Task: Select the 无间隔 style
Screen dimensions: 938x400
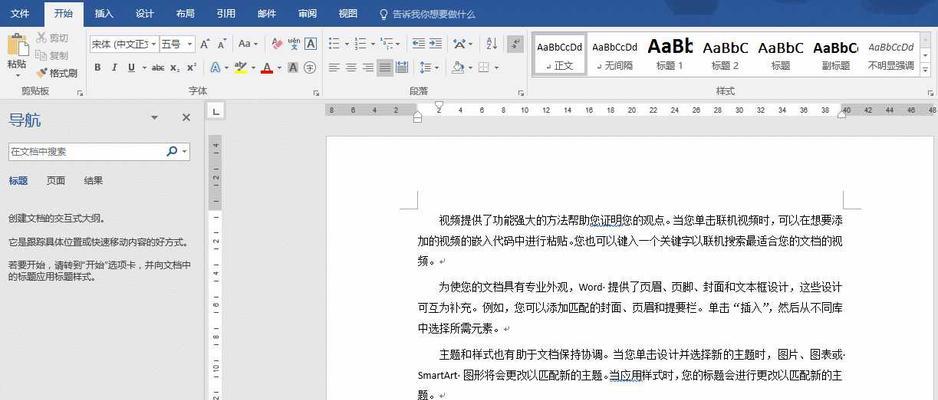Action: coord(615,54)
